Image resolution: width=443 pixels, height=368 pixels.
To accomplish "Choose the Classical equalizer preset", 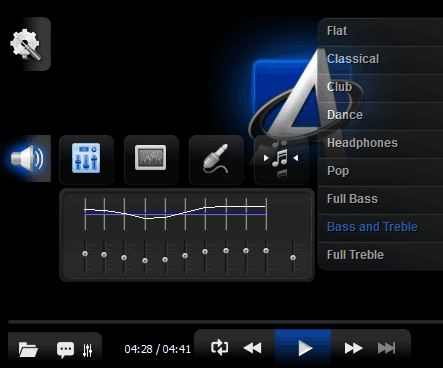I will (x=381, y=59).
